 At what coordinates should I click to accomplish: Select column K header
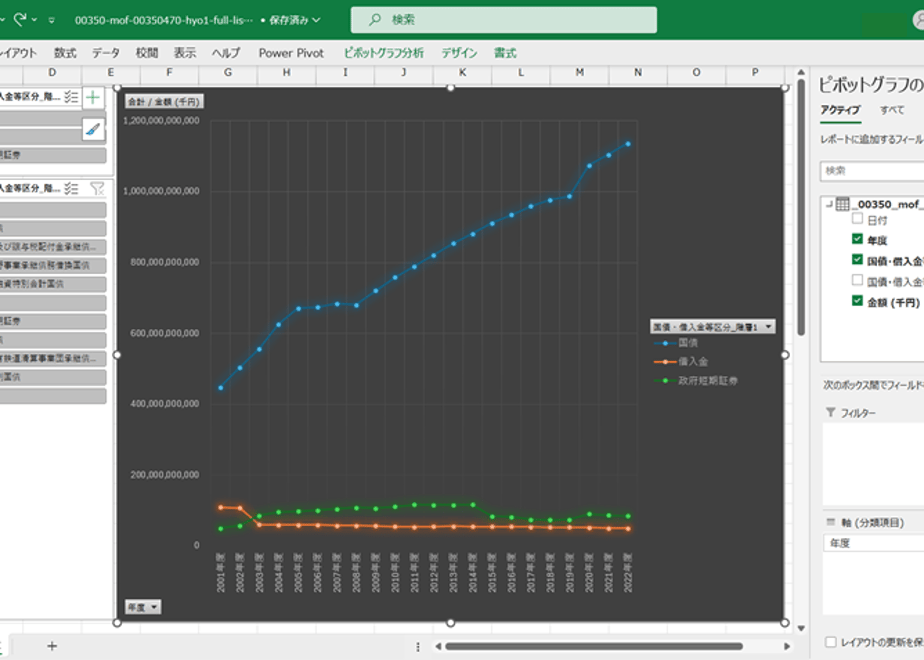pos(463,72)
